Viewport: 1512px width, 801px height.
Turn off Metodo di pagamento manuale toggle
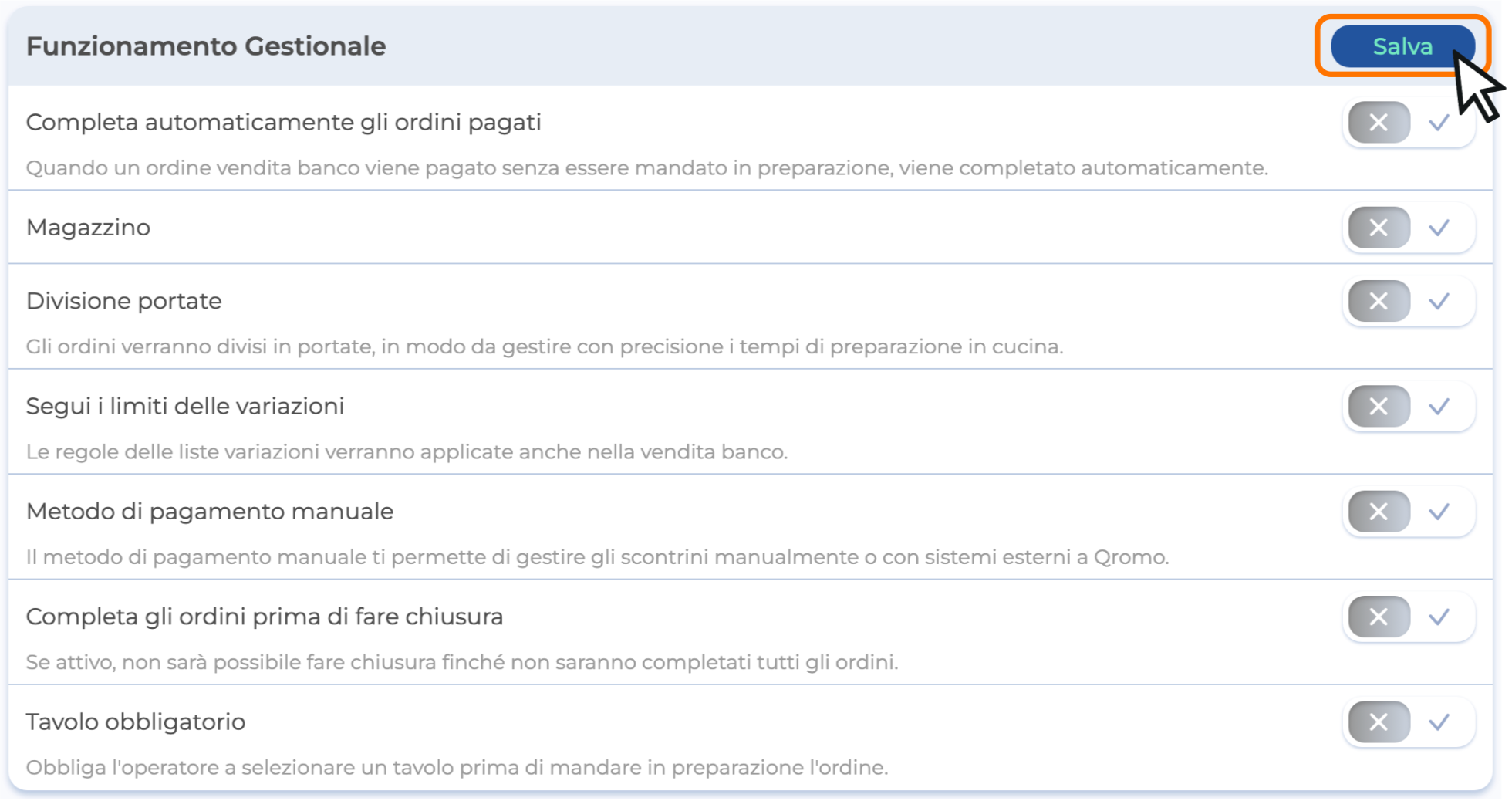1379,512
